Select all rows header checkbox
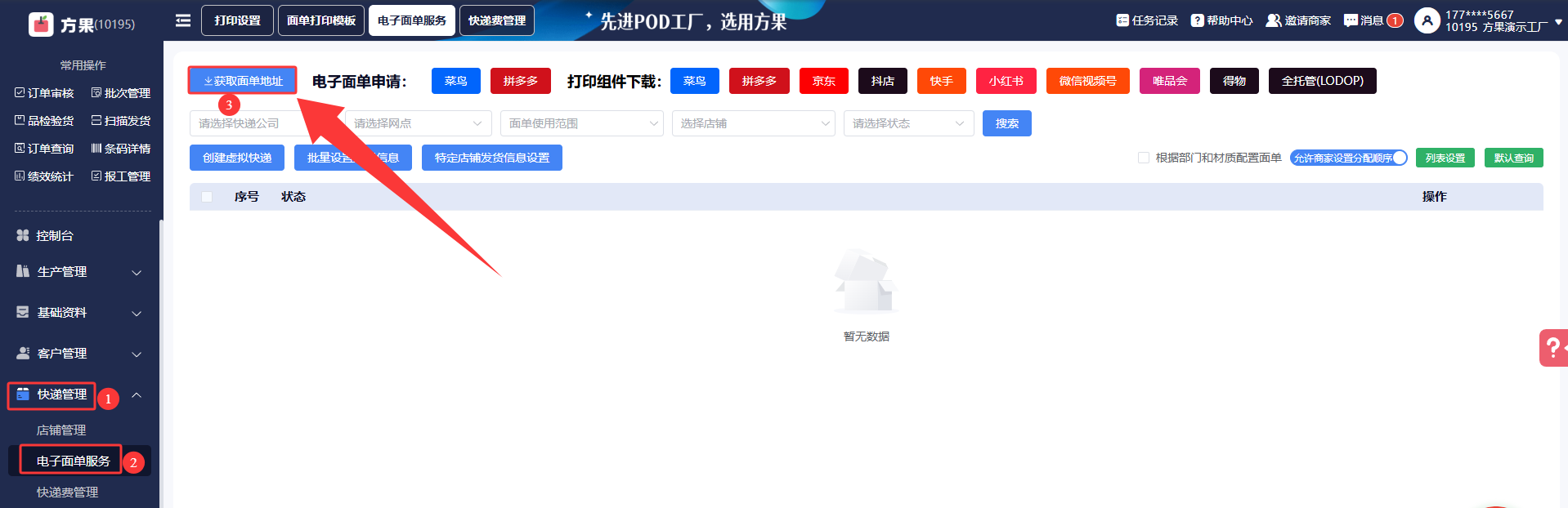This screenshot has height=508, width=1568. pyautogui.click(x=207, y=197)
